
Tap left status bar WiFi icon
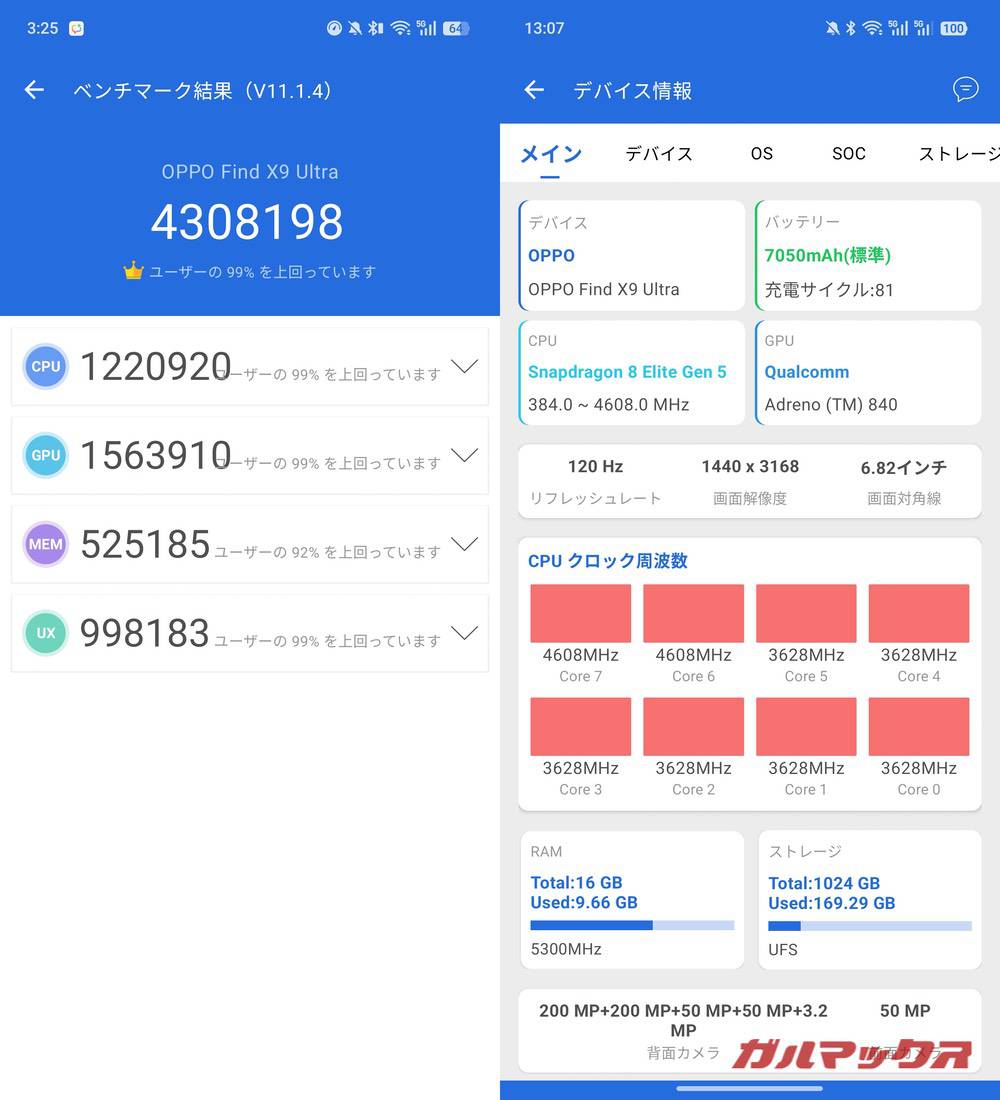[x=401, y=28]
